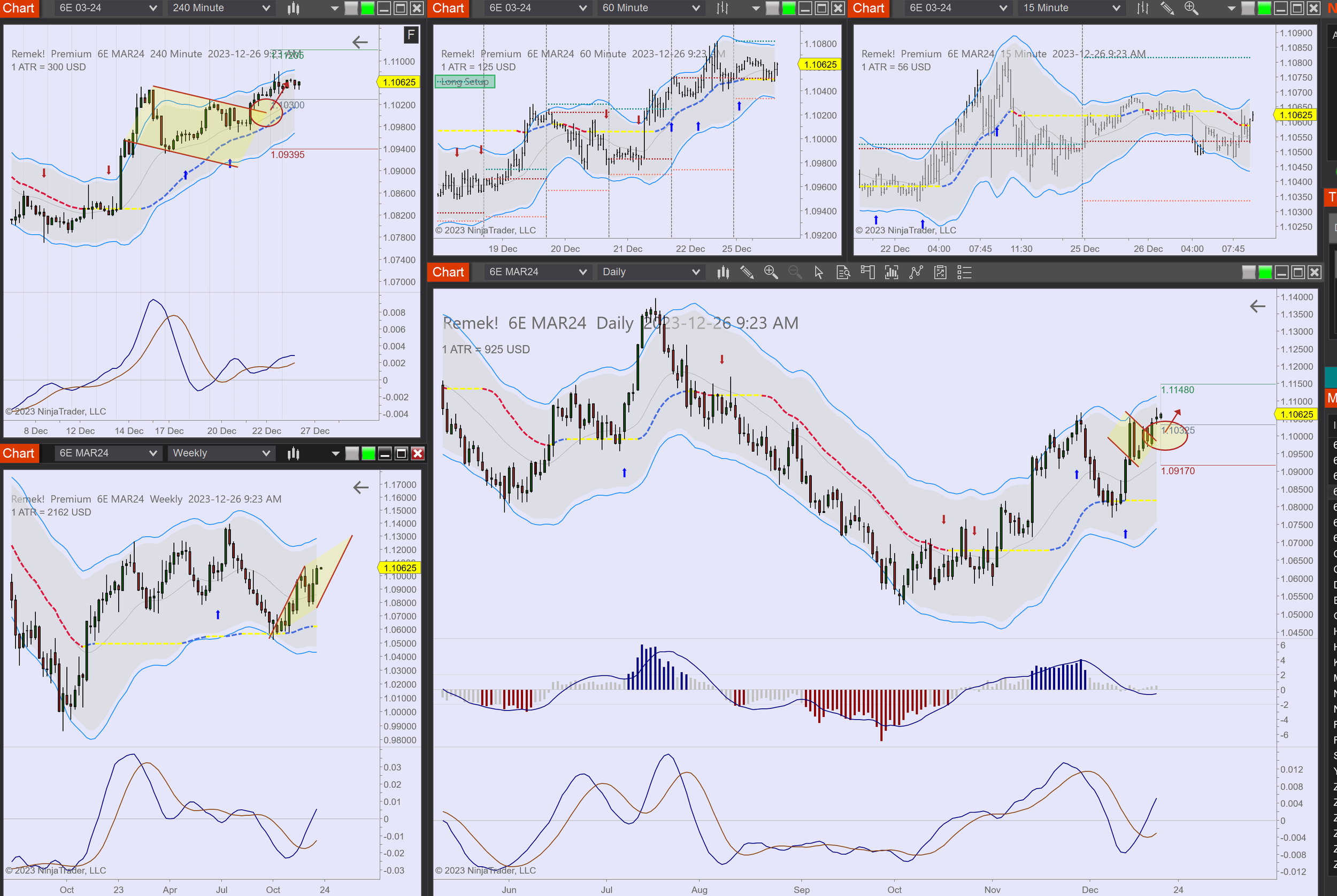The image size is (1337, 896).
Task: Toggle green link button on Daily chart
Action: (x=1265, y=273)
